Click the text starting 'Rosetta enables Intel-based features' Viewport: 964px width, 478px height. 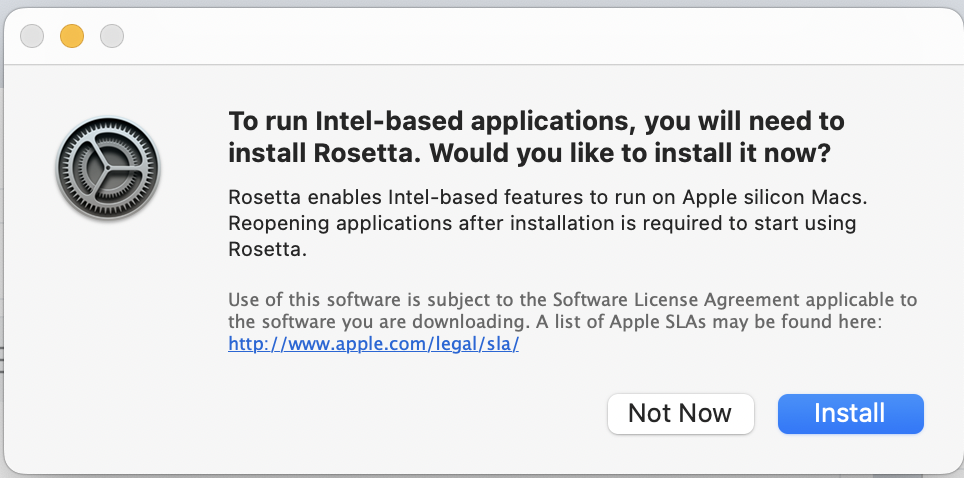[548, 224]
